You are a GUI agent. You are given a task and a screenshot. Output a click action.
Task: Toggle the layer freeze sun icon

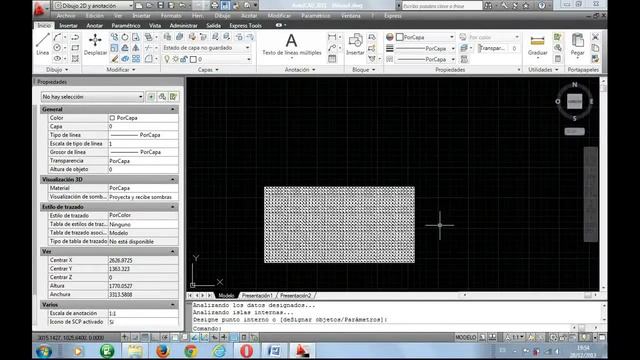(x=176, y=59)
